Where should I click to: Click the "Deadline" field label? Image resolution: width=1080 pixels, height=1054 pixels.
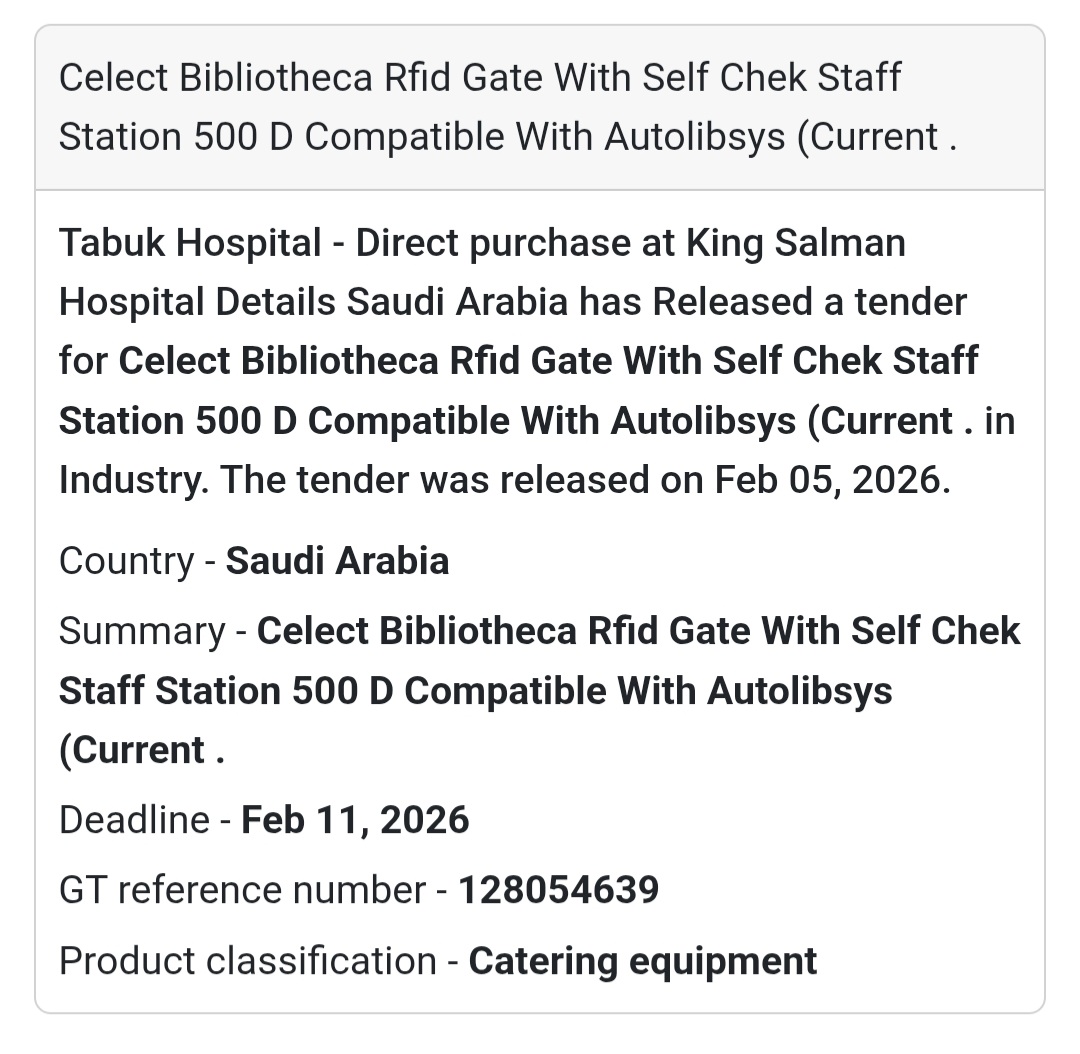[x=134, y=821]
